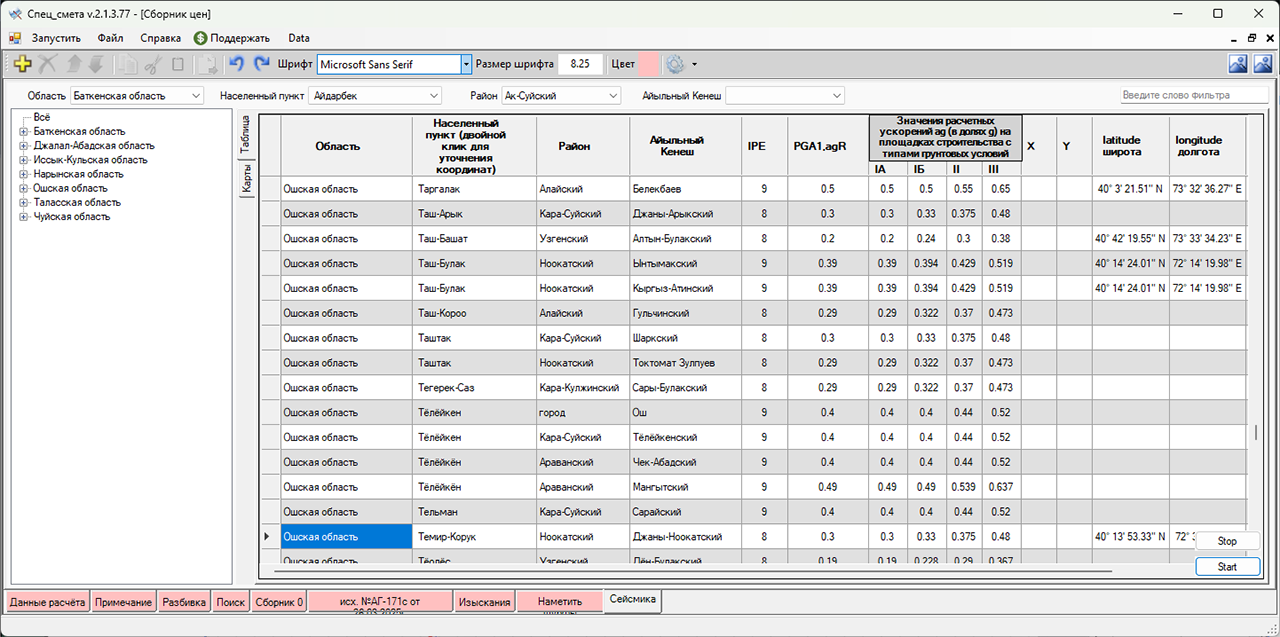Click the green dollar Поддержать icon
1280x637 pixels.
tap(200, 38)
